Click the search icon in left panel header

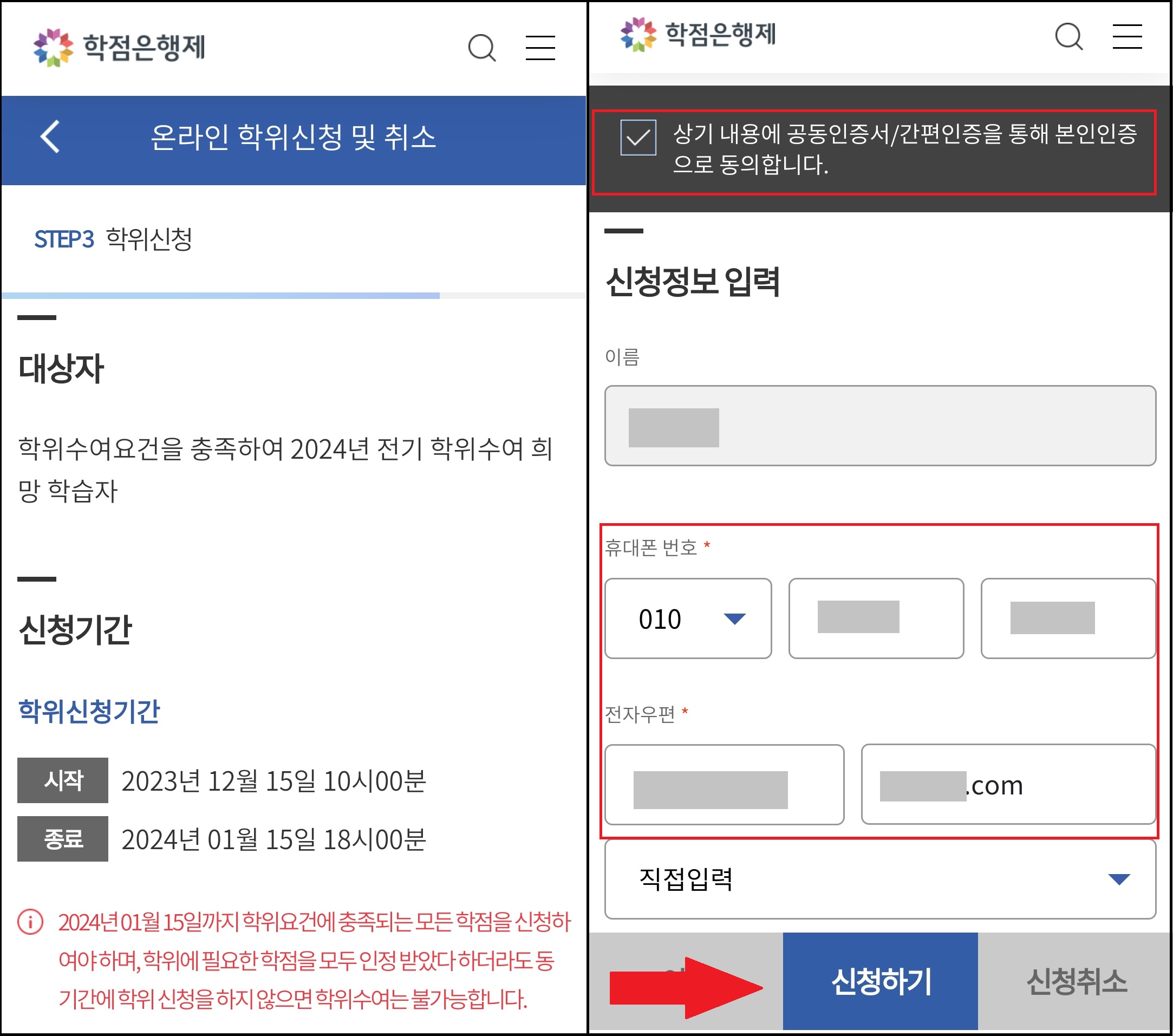tap(481, 48)
